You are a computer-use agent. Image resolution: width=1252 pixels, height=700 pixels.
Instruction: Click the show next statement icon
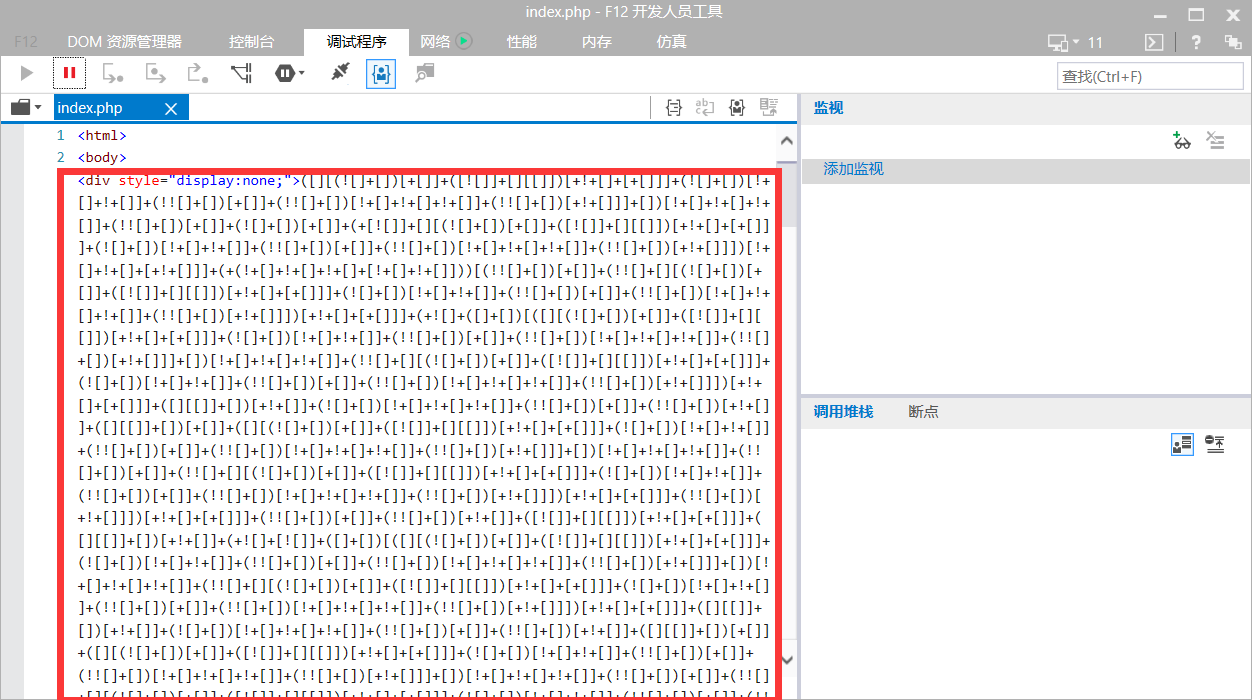[x=1215, y=444]
